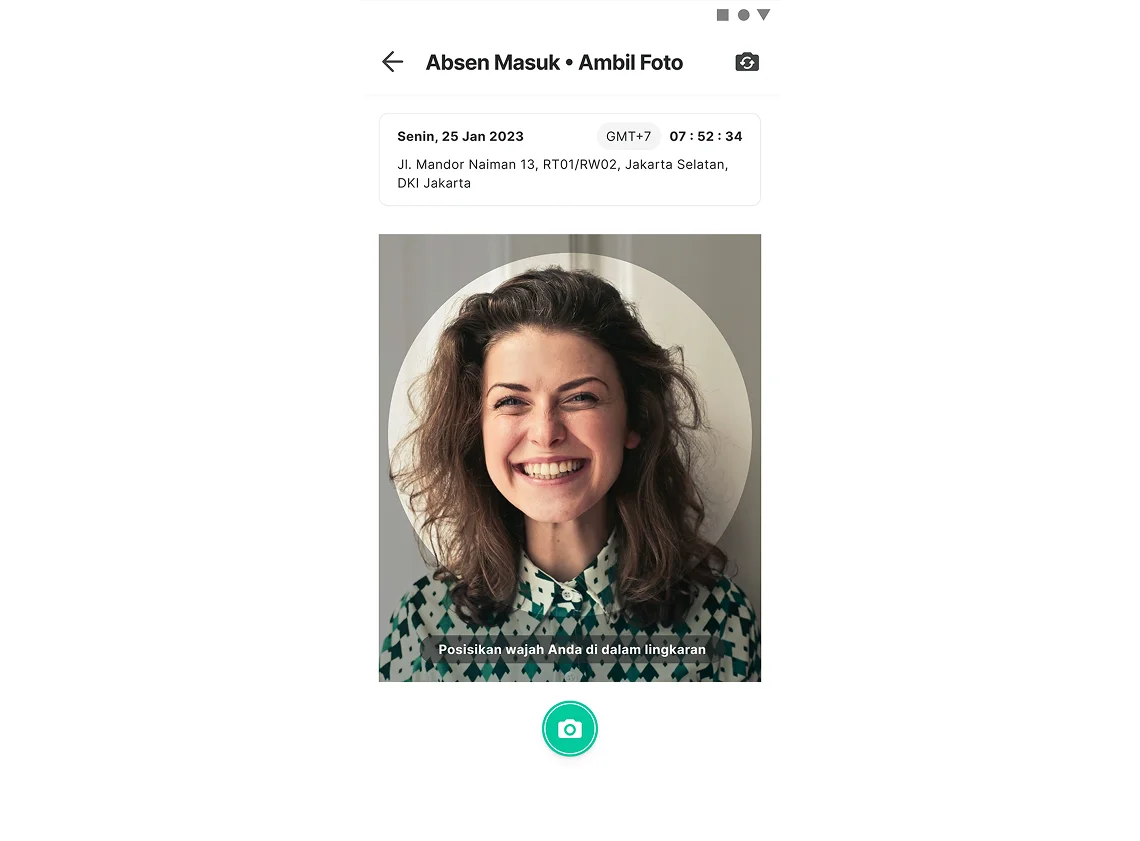Tap the Jl. Mandor Naiman 13 address line

(563, 164)
